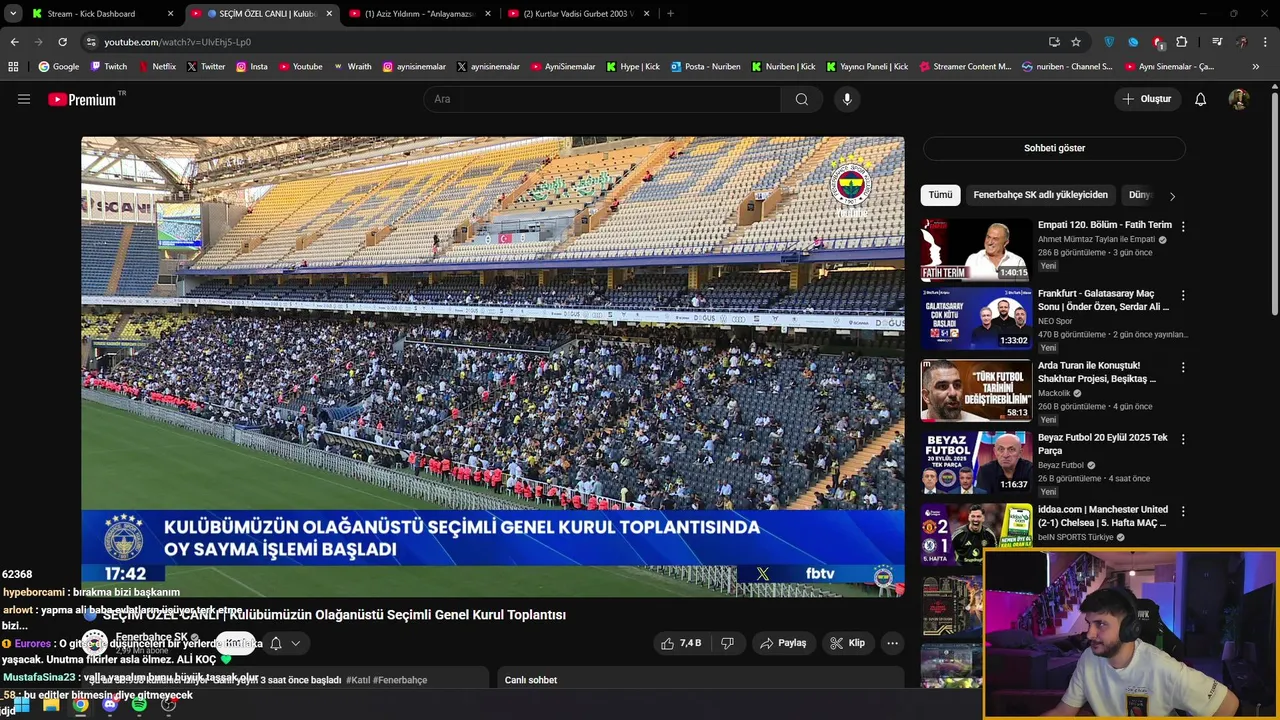This screenshot has height=720, width=1280.
Task: Focus the Ara search field
Action: coord(602,99)
